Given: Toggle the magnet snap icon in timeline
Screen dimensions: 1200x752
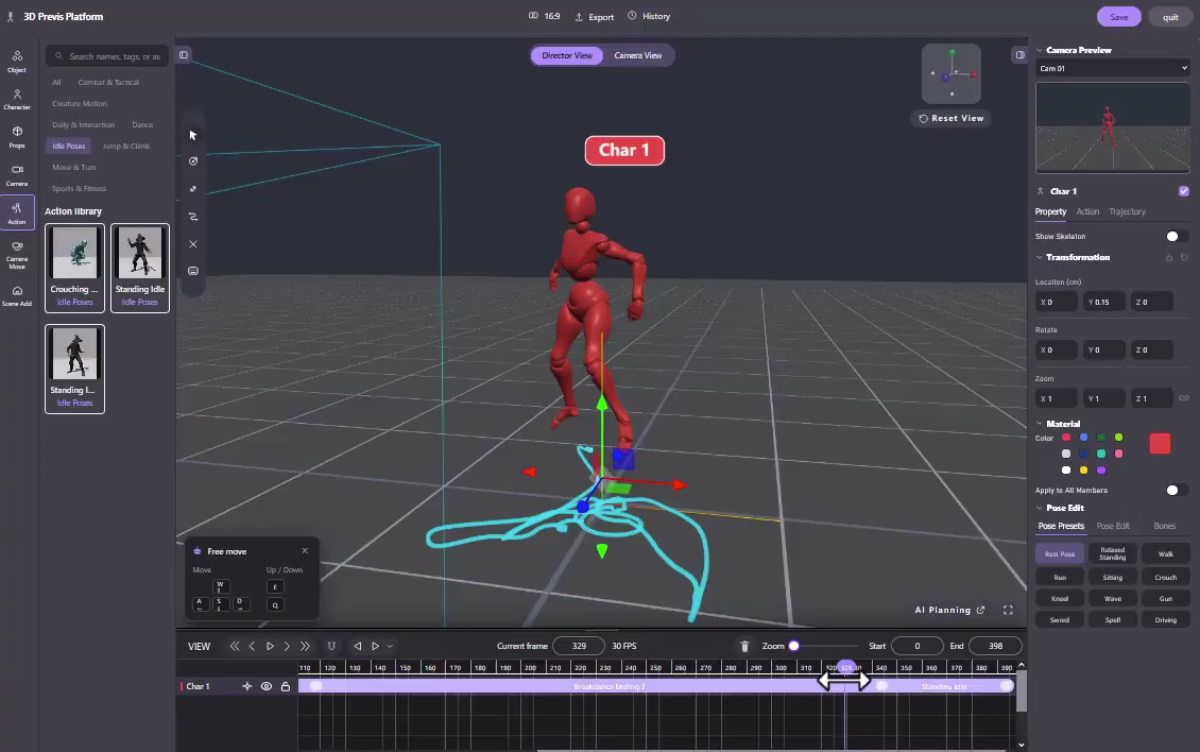Looking at the screenshot, I should coord(331,646).
